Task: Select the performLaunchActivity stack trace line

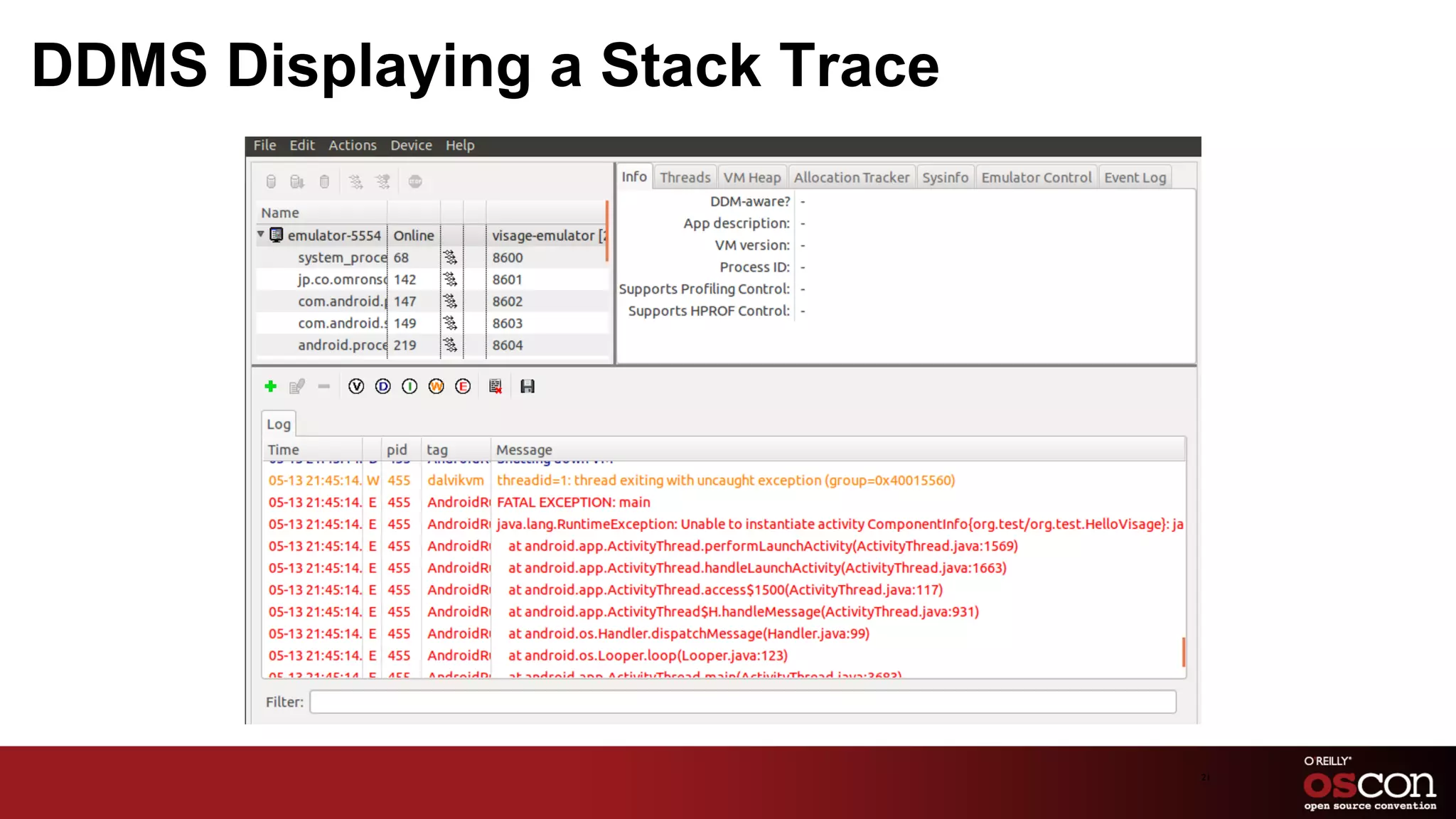Action: [x=723, y=547]
